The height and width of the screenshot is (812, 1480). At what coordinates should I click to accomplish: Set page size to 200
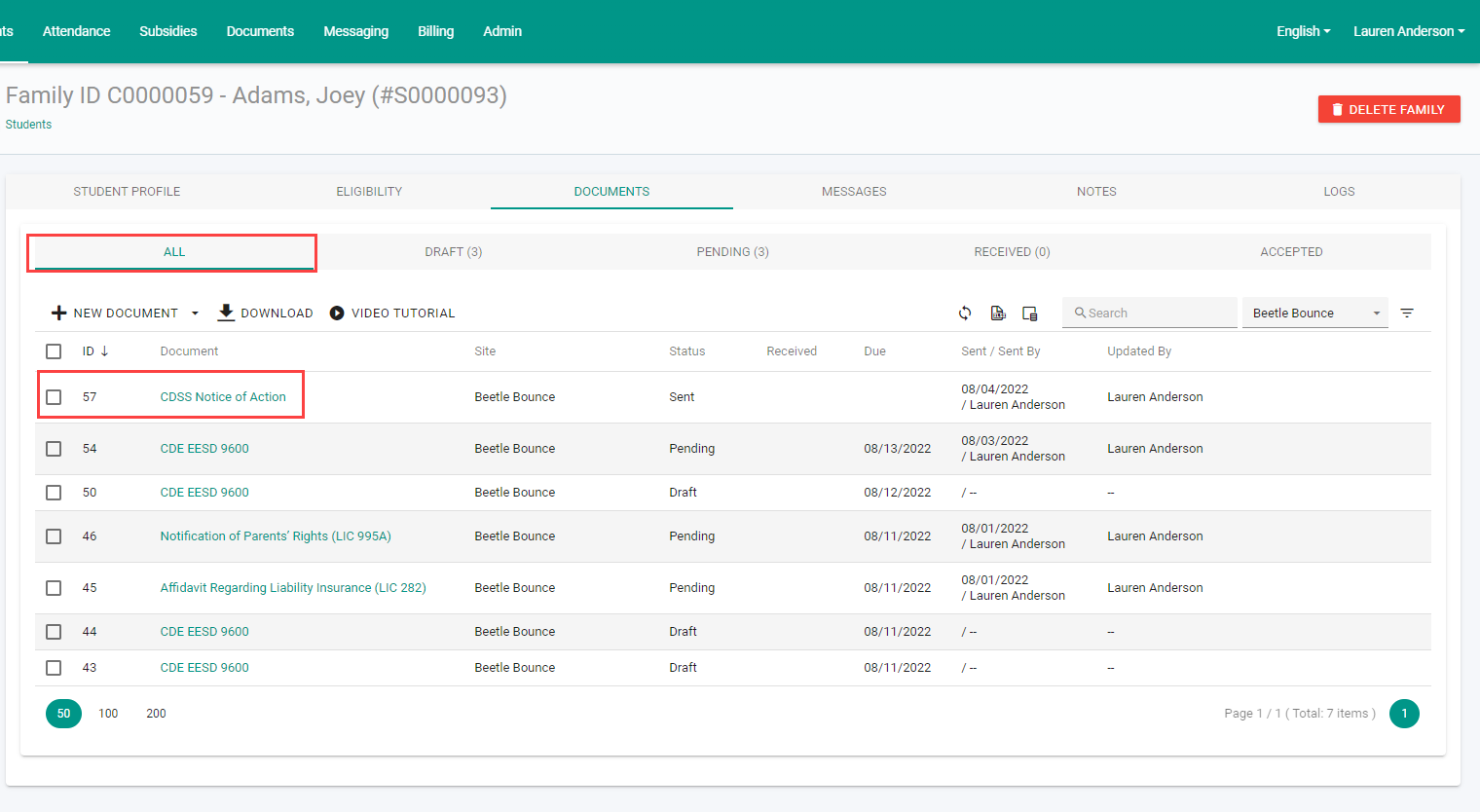(156, 714)
